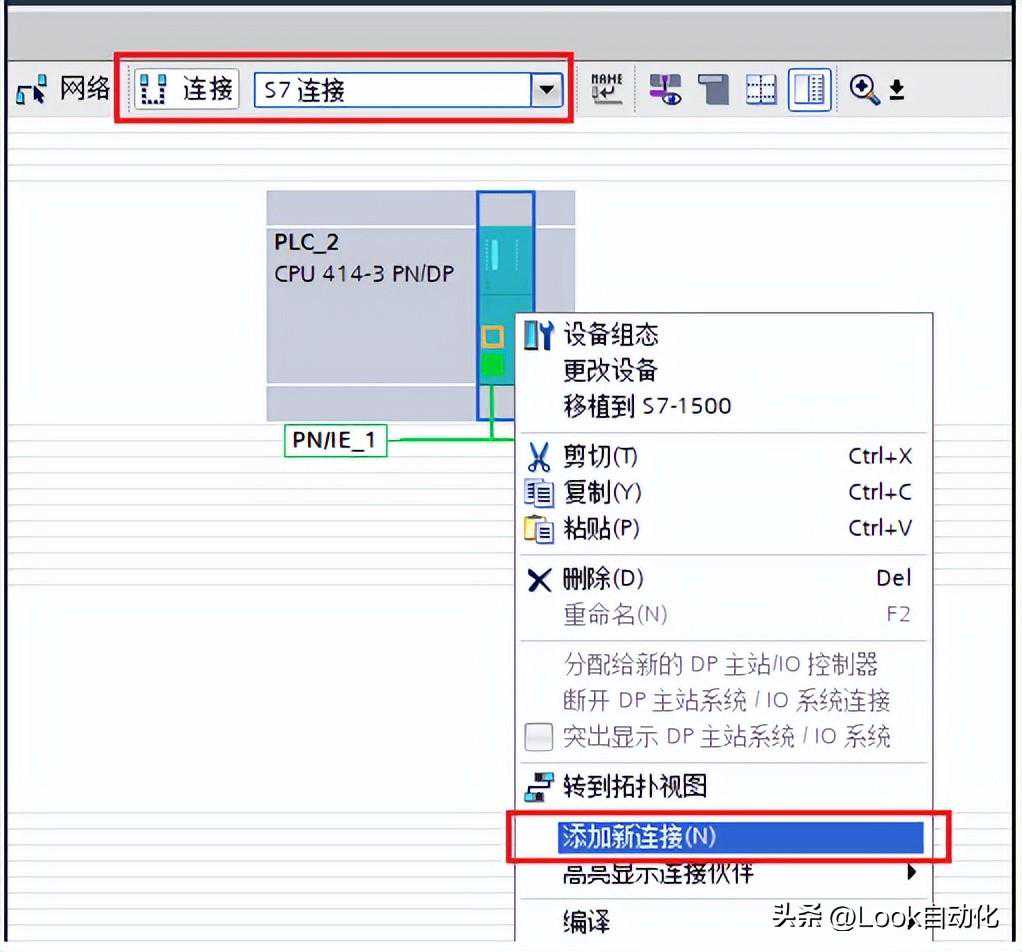This screenshot has width=1022, height=952.
Task: Click the show address labels network icon
Action: (665, 91)
